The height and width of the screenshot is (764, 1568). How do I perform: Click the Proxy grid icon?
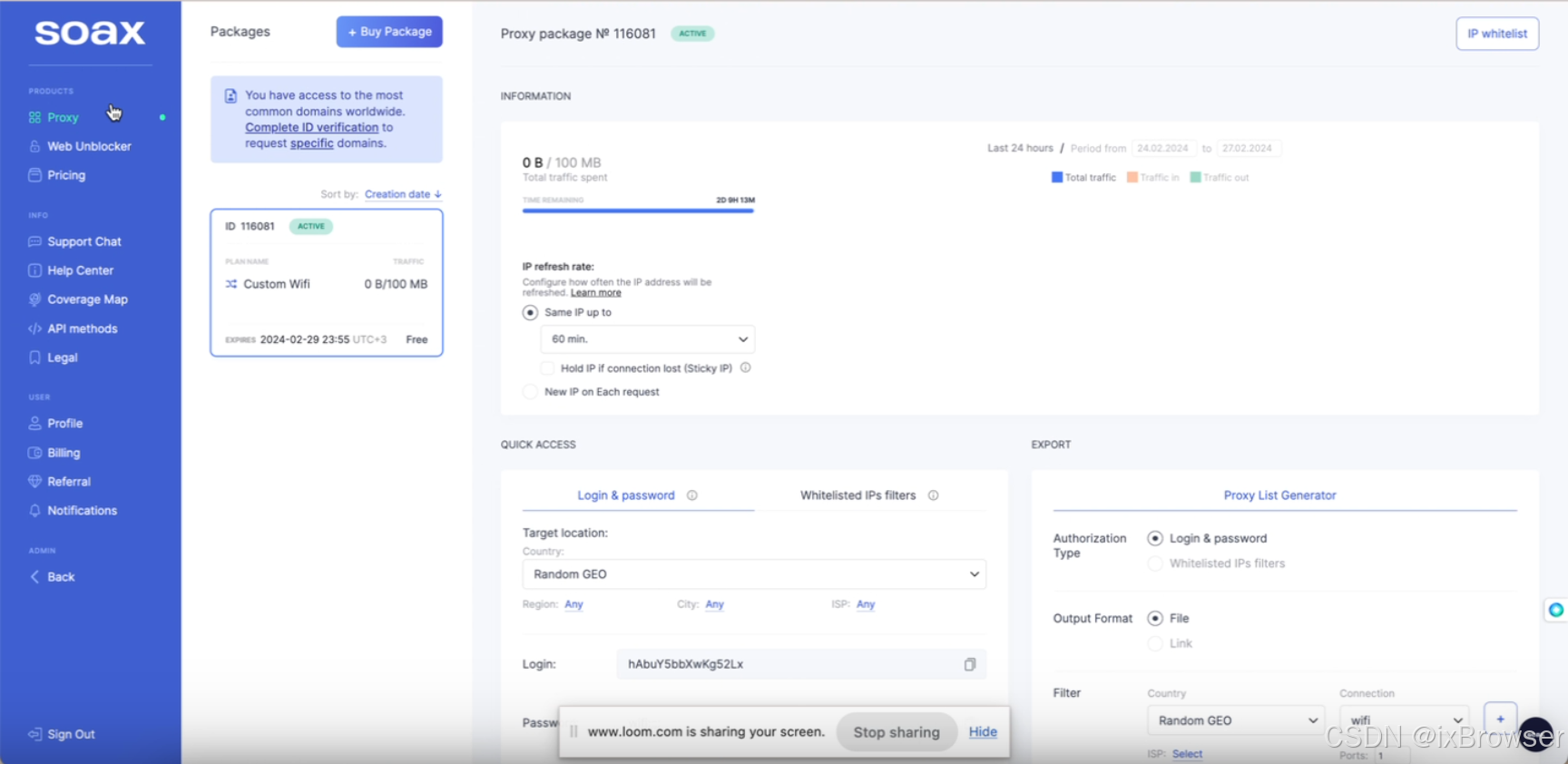click(x=34, y=117)
